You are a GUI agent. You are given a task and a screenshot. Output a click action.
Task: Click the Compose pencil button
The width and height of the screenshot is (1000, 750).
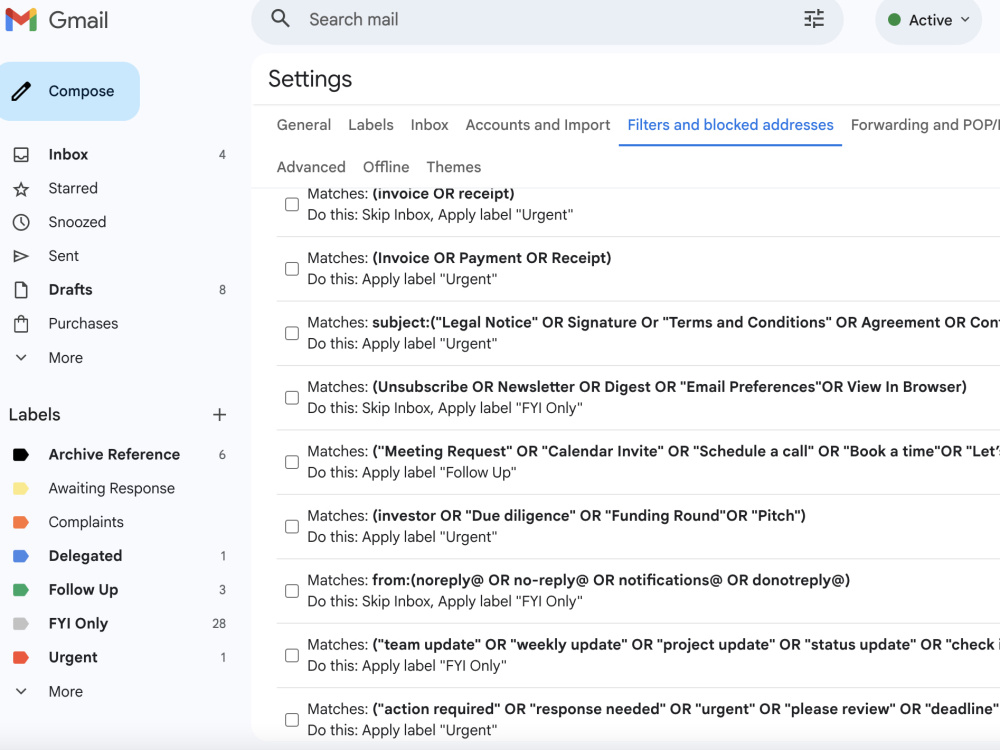70,91
